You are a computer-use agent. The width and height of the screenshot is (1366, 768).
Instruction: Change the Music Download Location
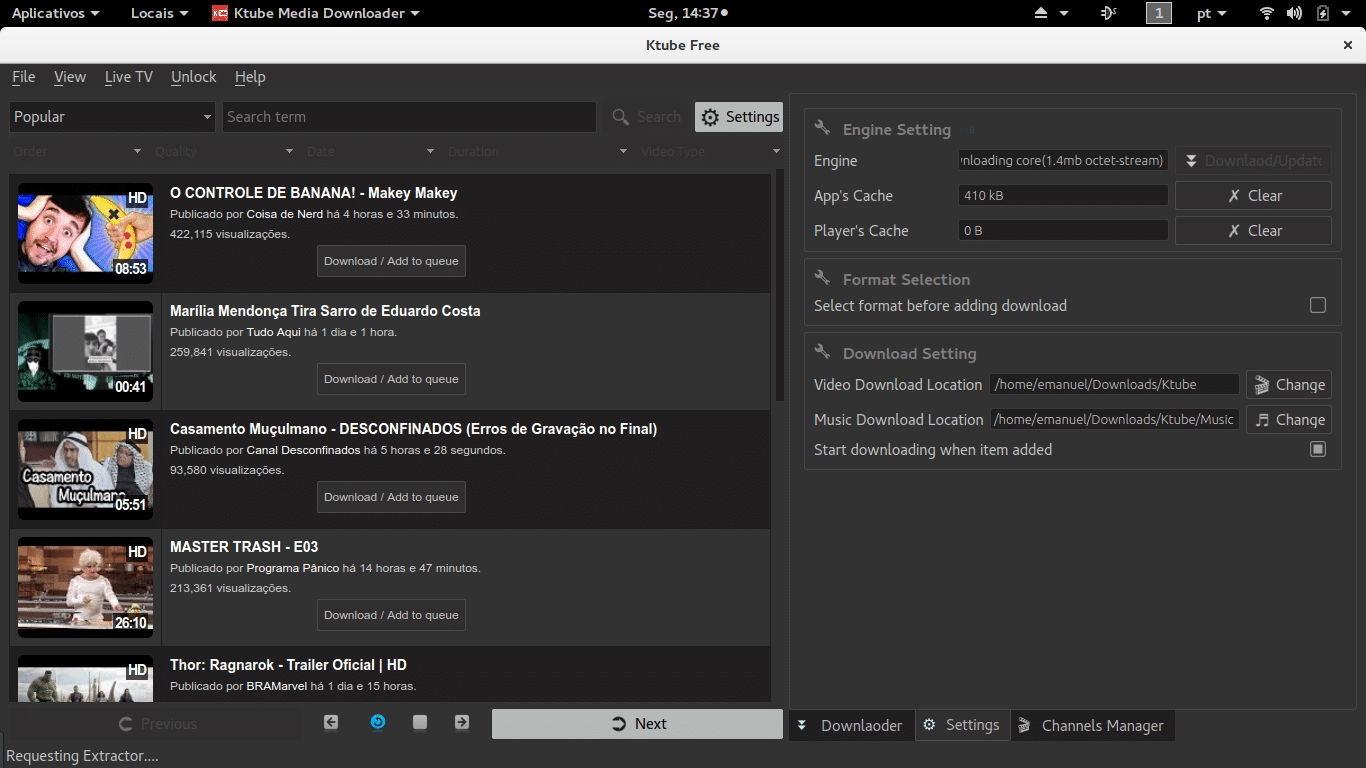tap(1289, 420)
